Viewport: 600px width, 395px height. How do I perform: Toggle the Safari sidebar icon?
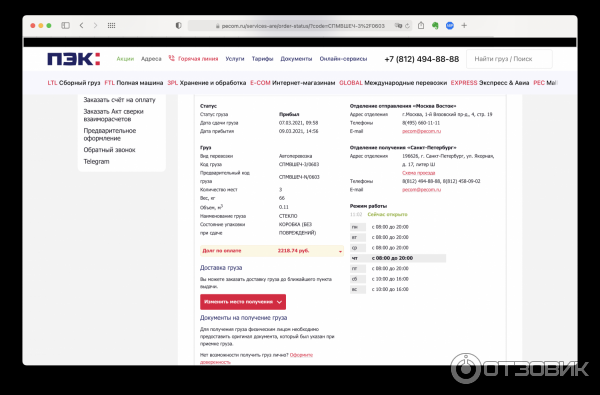(x=65, y=26)
